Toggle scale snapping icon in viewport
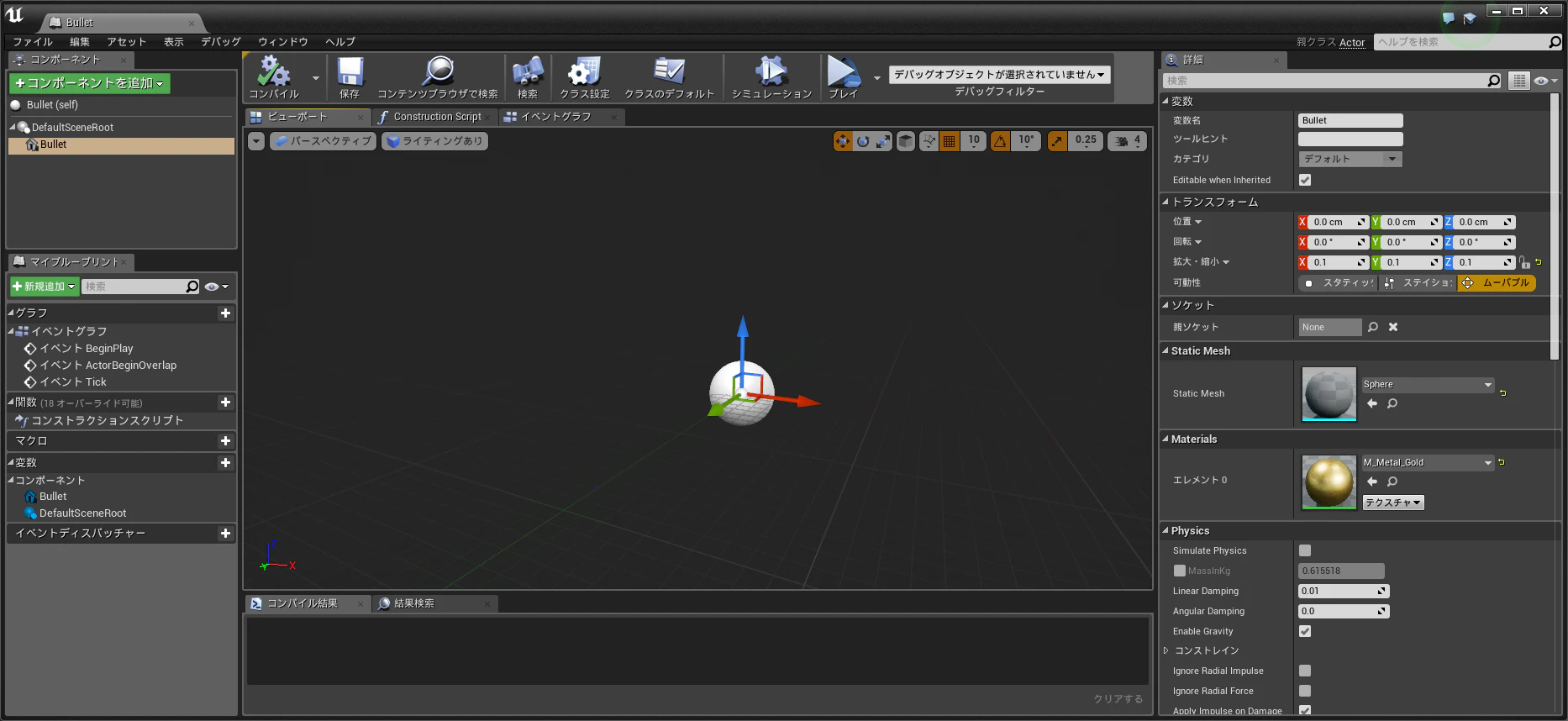 [1058, 141]
